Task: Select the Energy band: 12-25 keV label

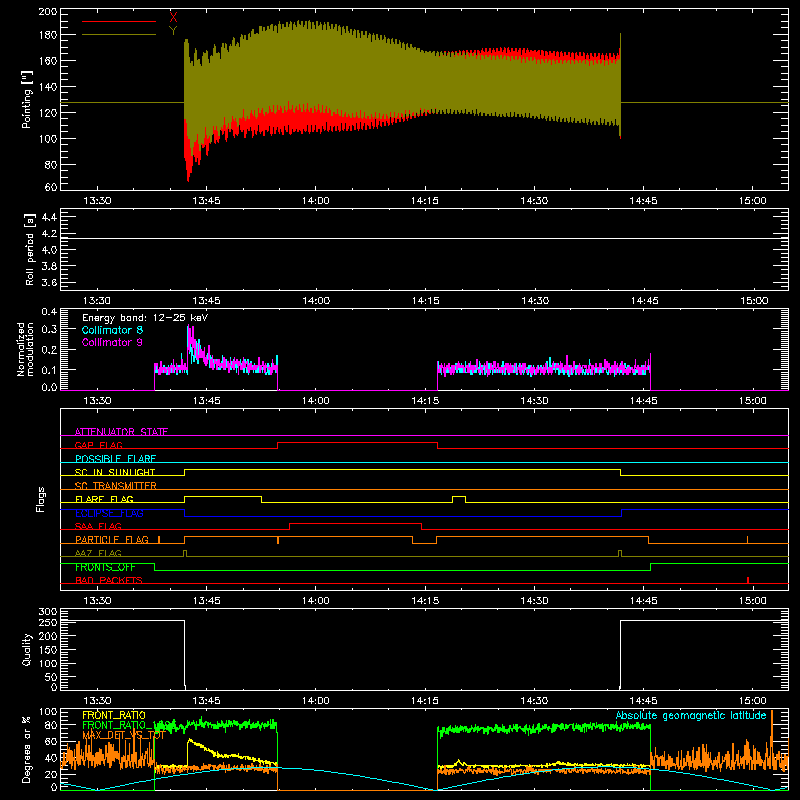Action: 145,318
